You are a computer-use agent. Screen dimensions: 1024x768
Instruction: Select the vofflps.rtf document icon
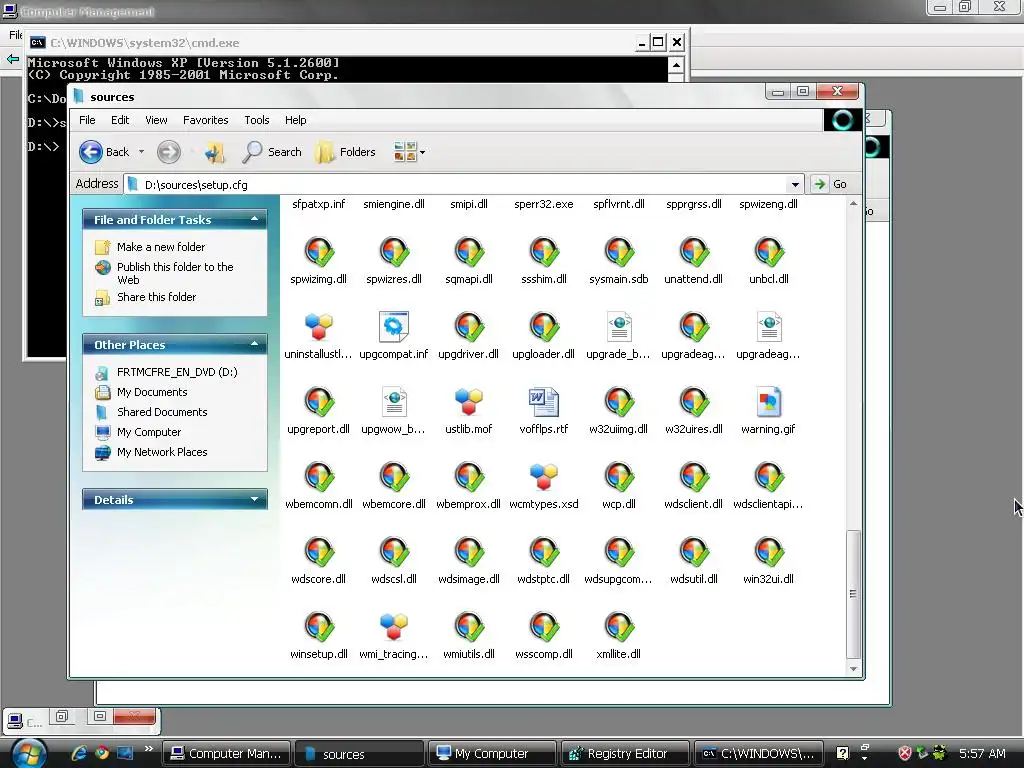[x=543, y=402]
